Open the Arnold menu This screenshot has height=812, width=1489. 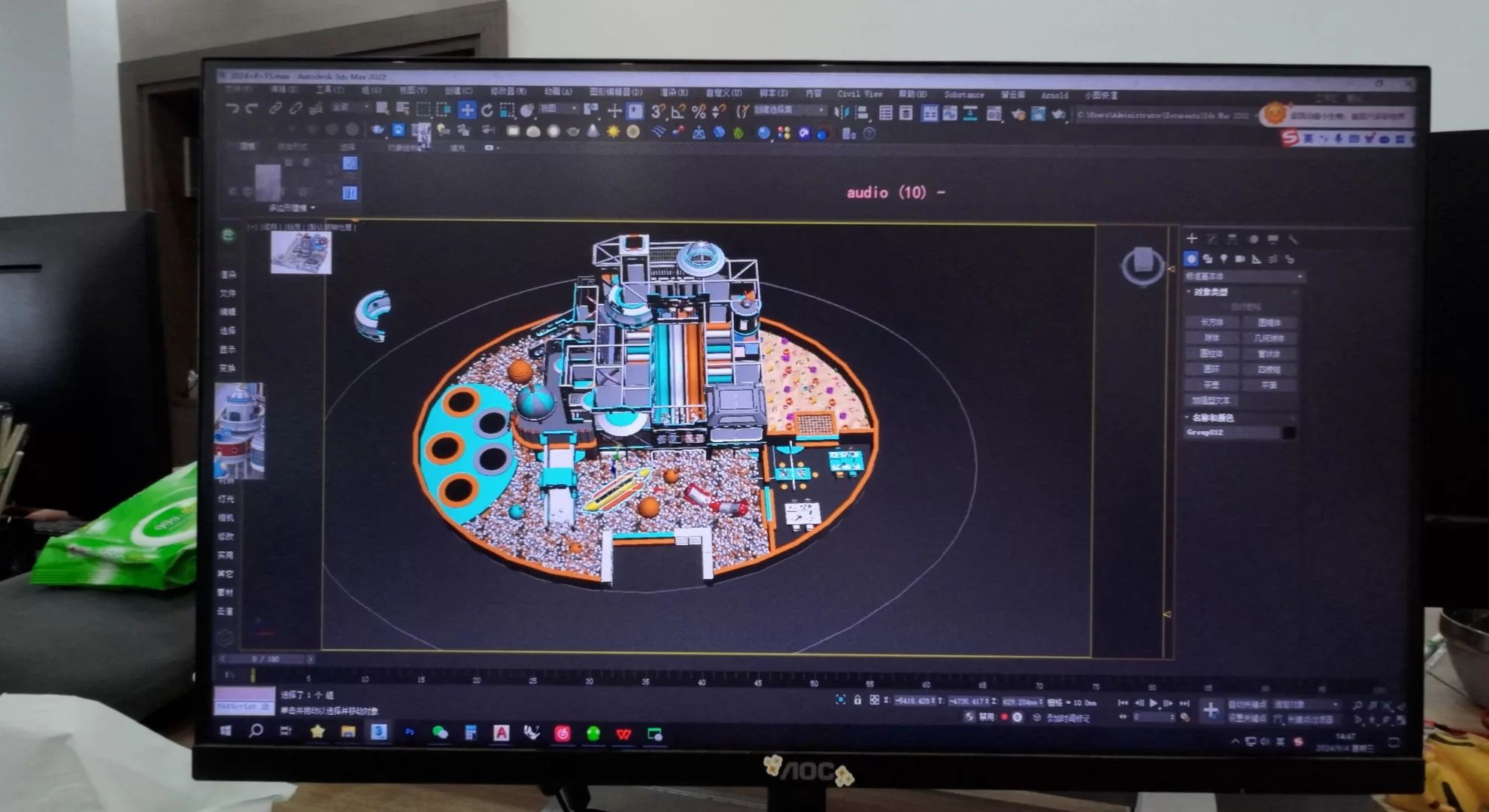[1054, 95]
